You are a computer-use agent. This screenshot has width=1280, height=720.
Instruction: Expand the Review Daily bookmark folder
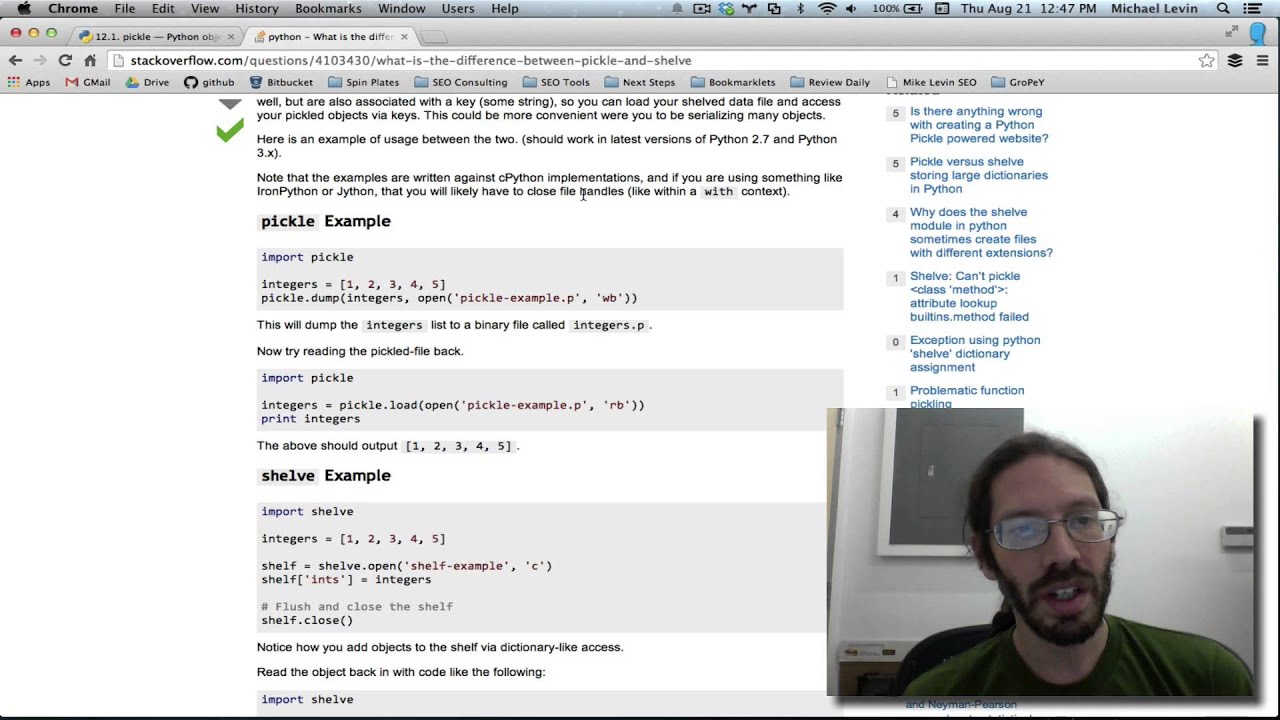point(830,82)
